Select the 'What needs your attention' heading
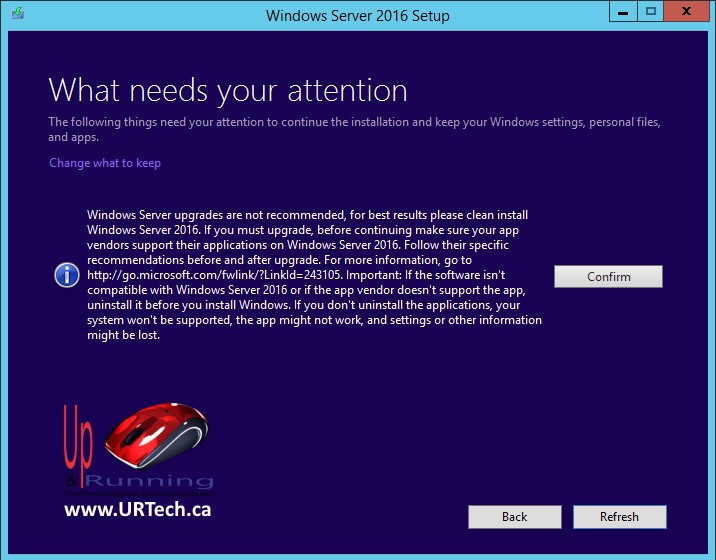Screen dimensions: 716x560 (x=228, y=90)
